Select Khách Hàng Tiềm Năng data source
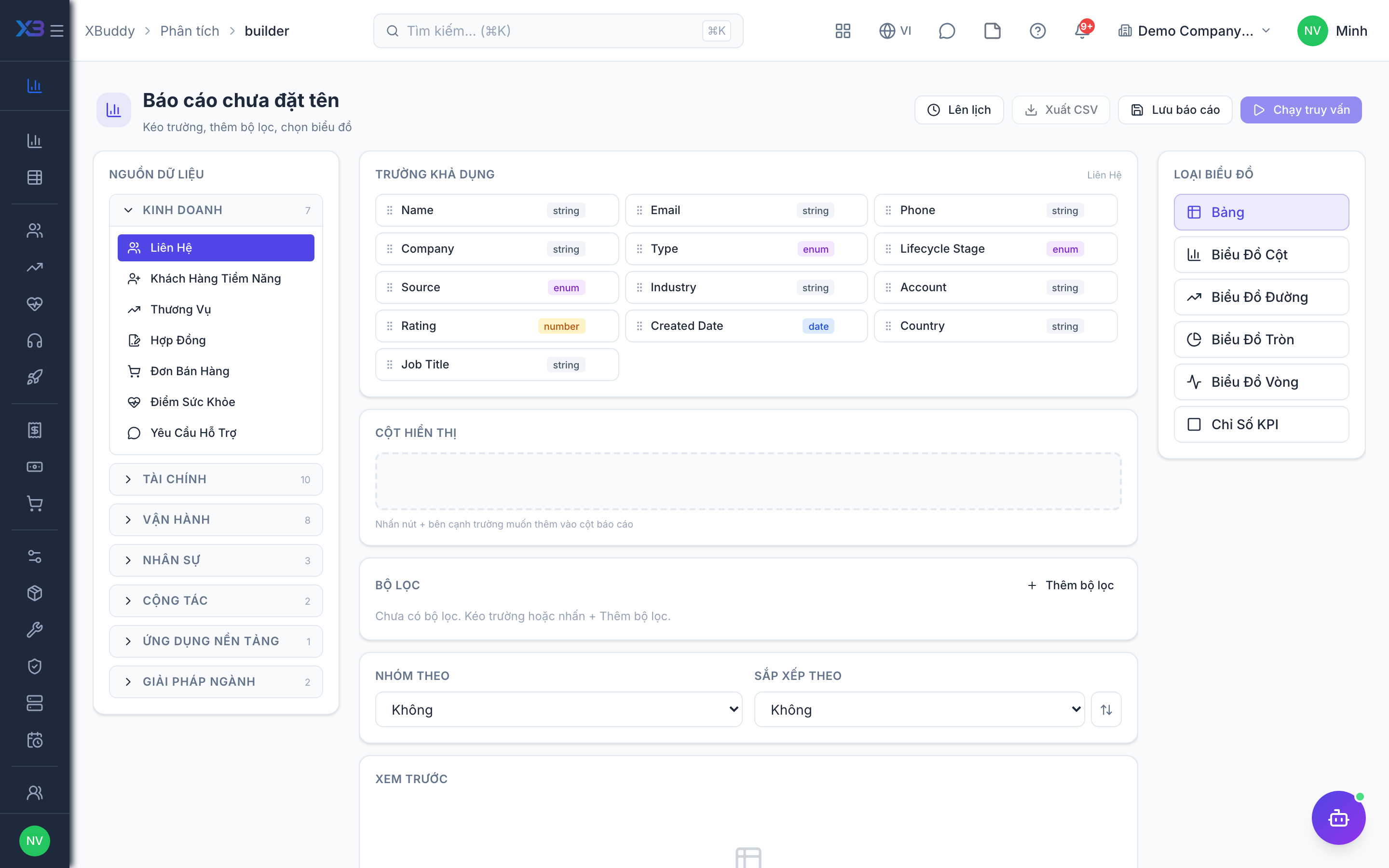 (x=216, y=278)
